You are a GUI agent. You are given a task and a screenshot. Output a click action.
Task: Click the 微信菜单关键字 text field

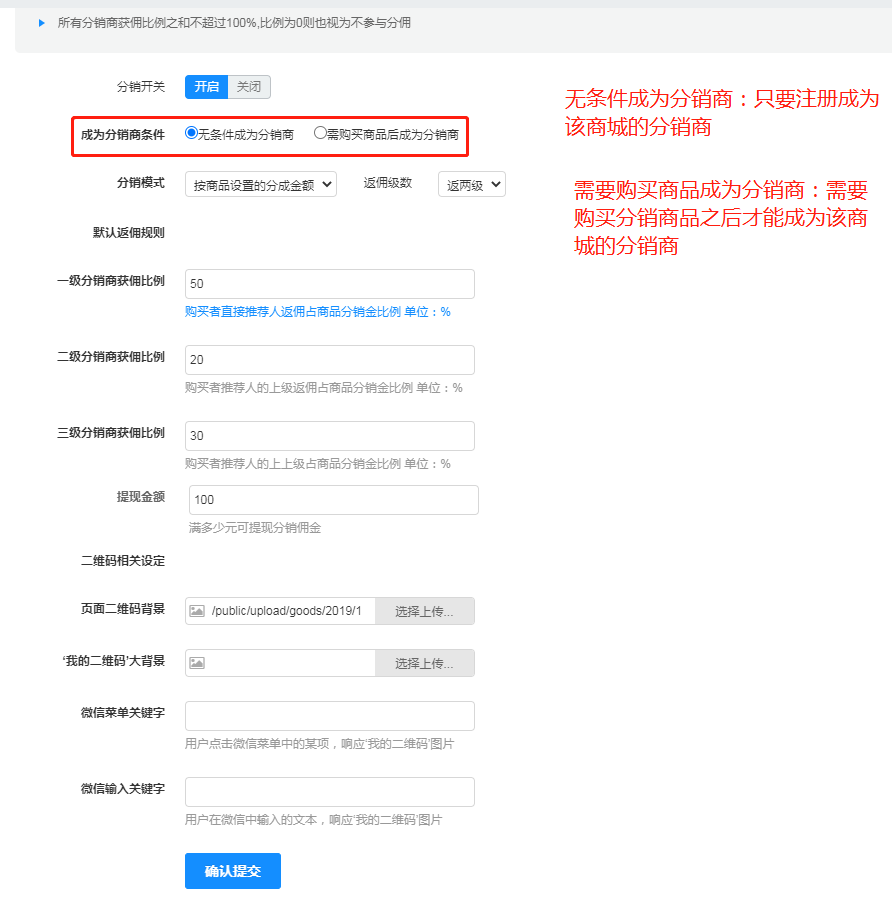(x=330, y=716)
